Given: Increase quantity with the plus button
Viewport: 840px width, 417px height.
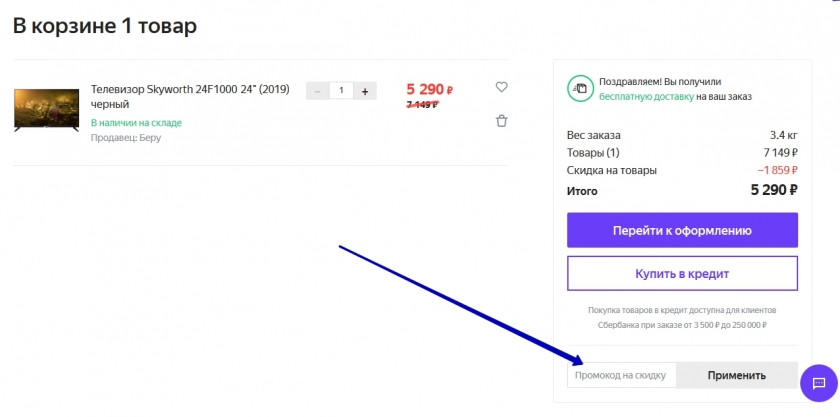Looking at the screenshot, I should coord(364,91).
